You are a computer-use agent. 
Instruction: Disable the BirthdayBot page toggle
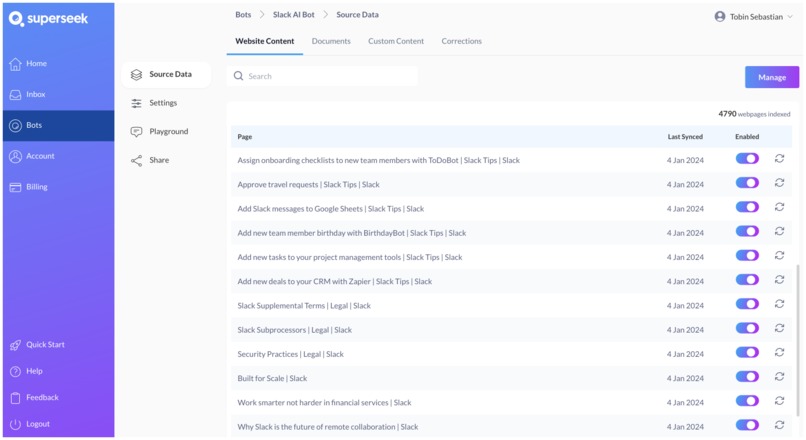pyautogui.click(x=747, y=231)
